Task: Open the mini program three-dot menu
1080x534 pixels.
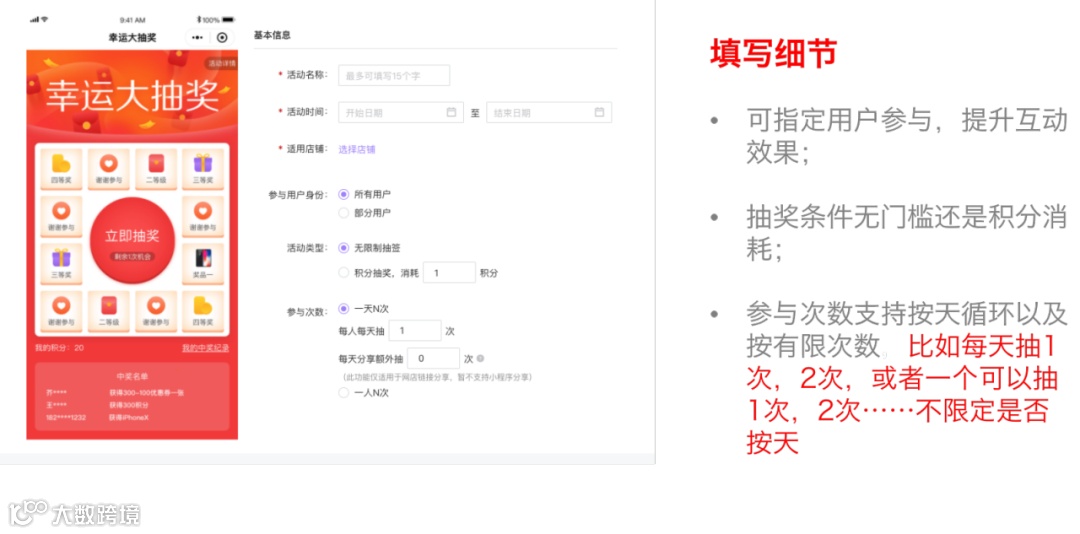Action: coord(198,37)
